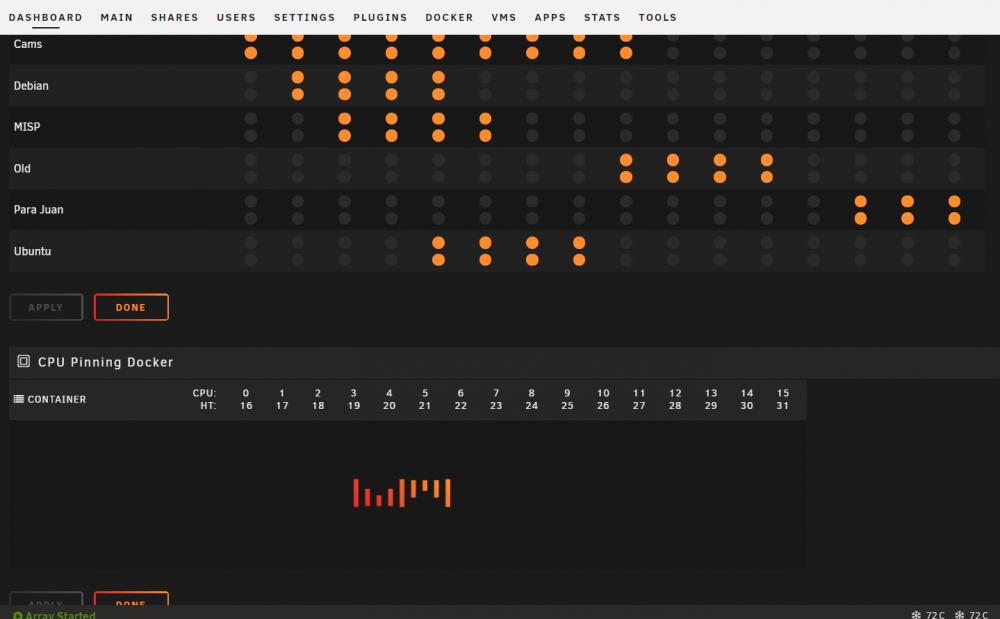1000x619 pixels.
Task: Turn off MISP's first orange upper dot
Action: [344, 119]
